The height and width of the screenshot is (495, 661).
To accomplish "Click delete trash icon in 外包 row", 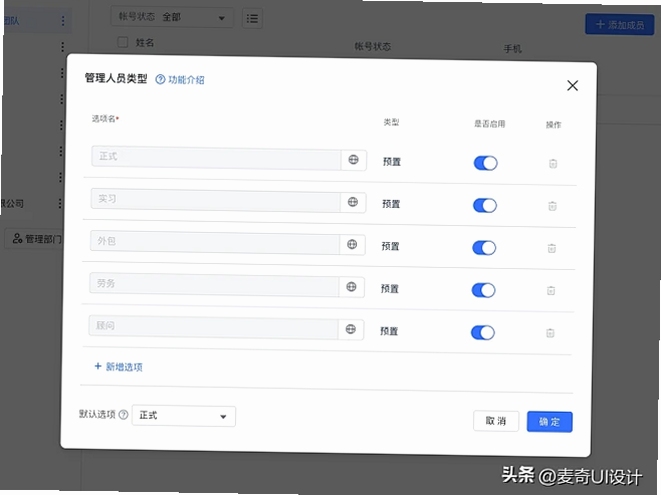I will (551, 248).
